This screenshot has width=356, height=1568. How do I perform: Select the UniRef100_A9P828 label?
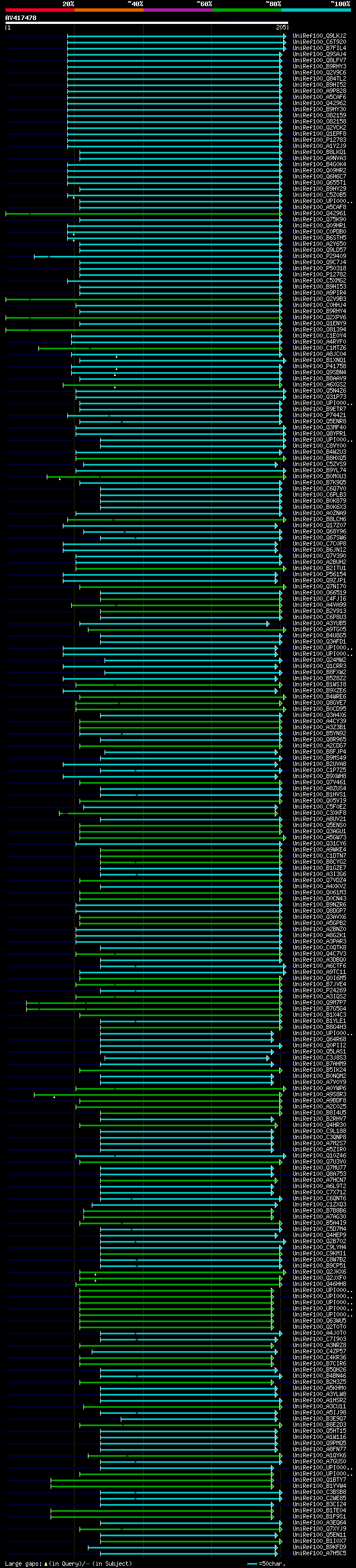tap(319, 91)
